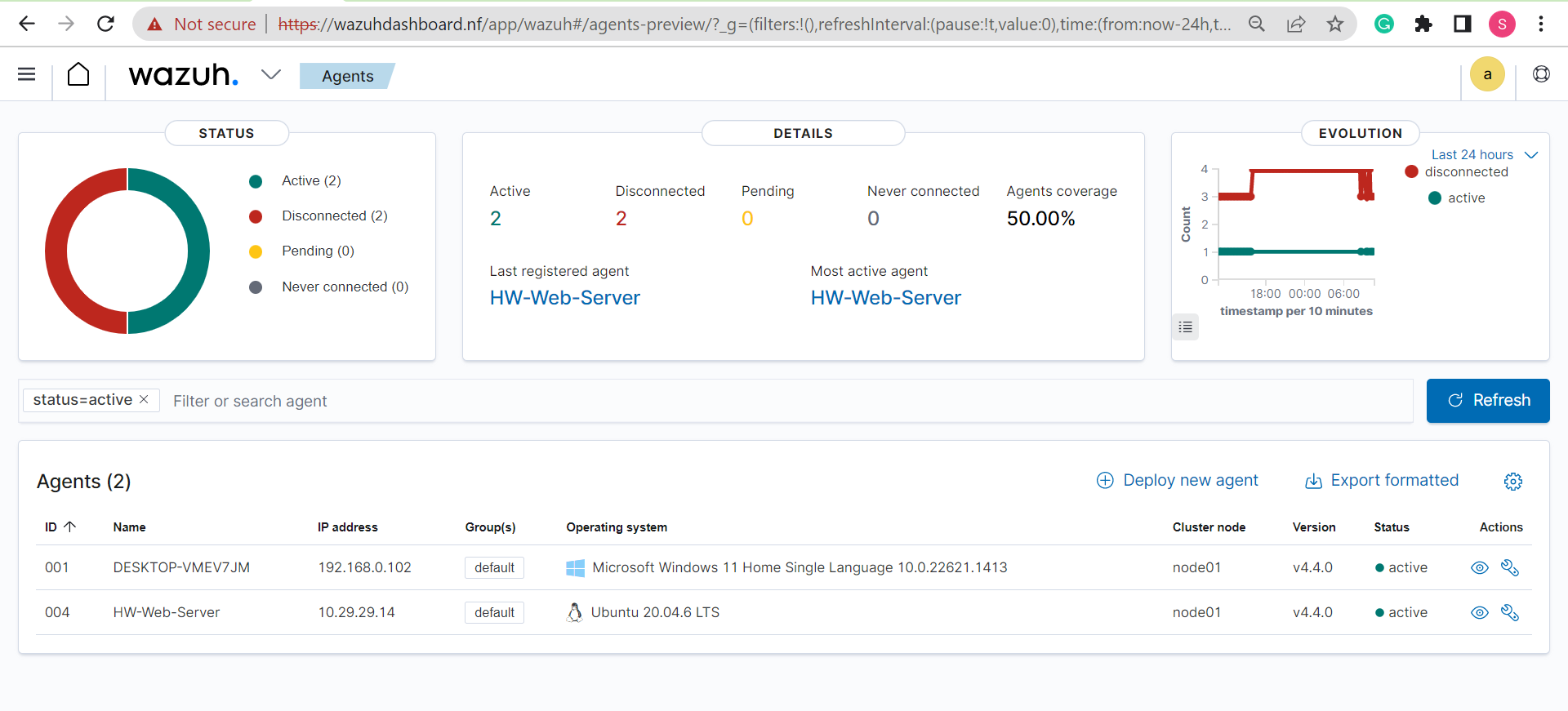This screenshot has width=1568, height=711.
Task: Open configuration for agent DESKTOP-VMEV7JM
Action: pyautogui.click(x=1510, y=567)
